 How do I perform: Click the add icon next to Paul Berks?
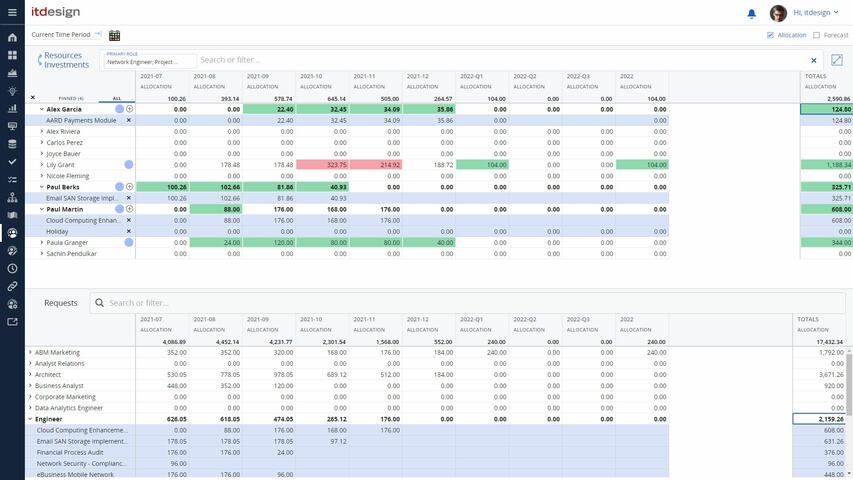click(x=130, y=187)
